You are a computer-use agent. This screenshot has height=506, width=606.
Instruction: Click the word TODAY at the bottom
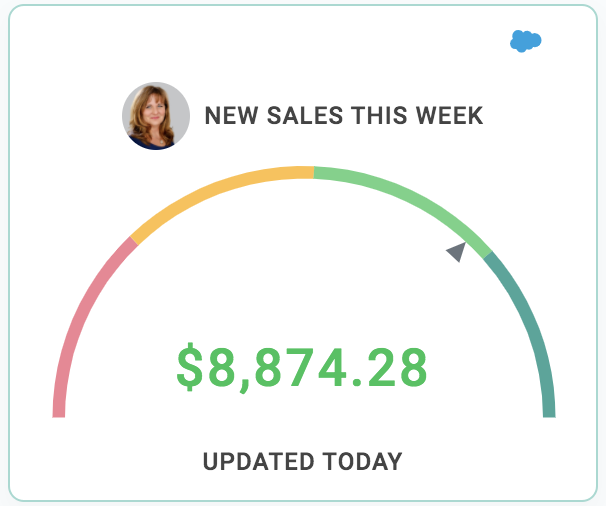[363, 461]
